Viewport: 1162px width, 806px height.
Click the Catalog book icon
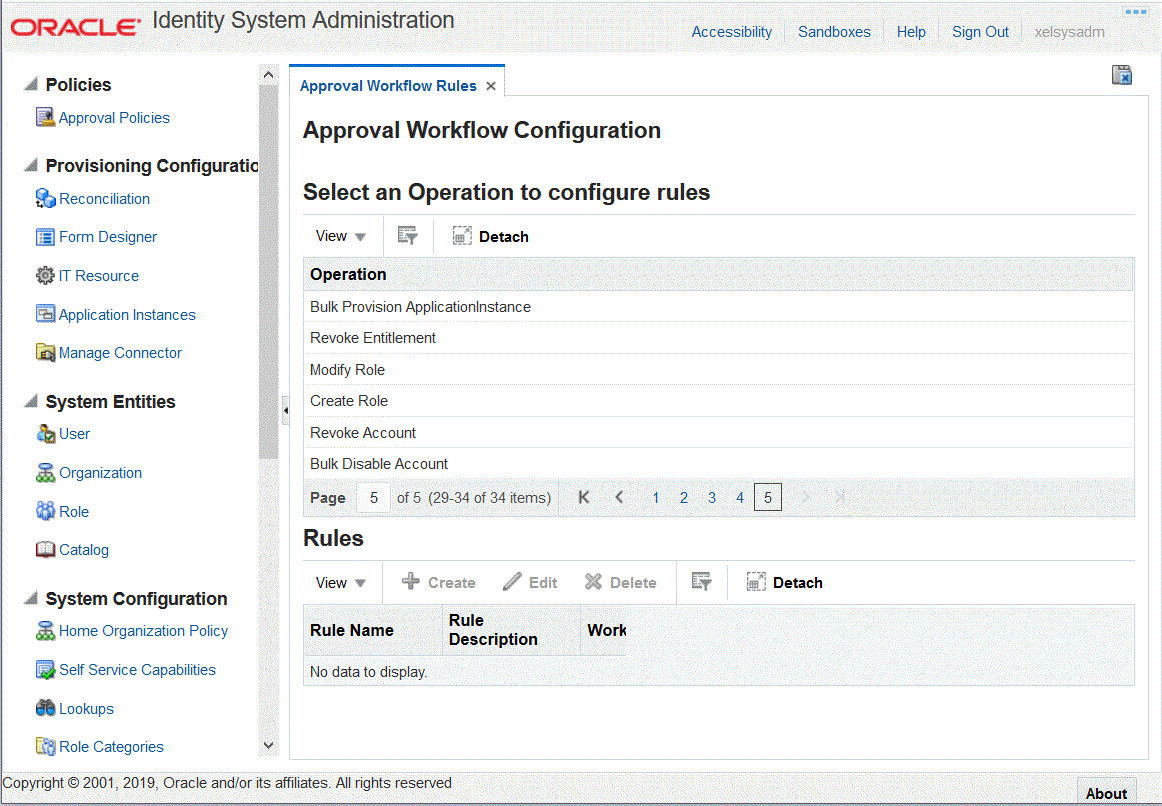pos(45,550)
